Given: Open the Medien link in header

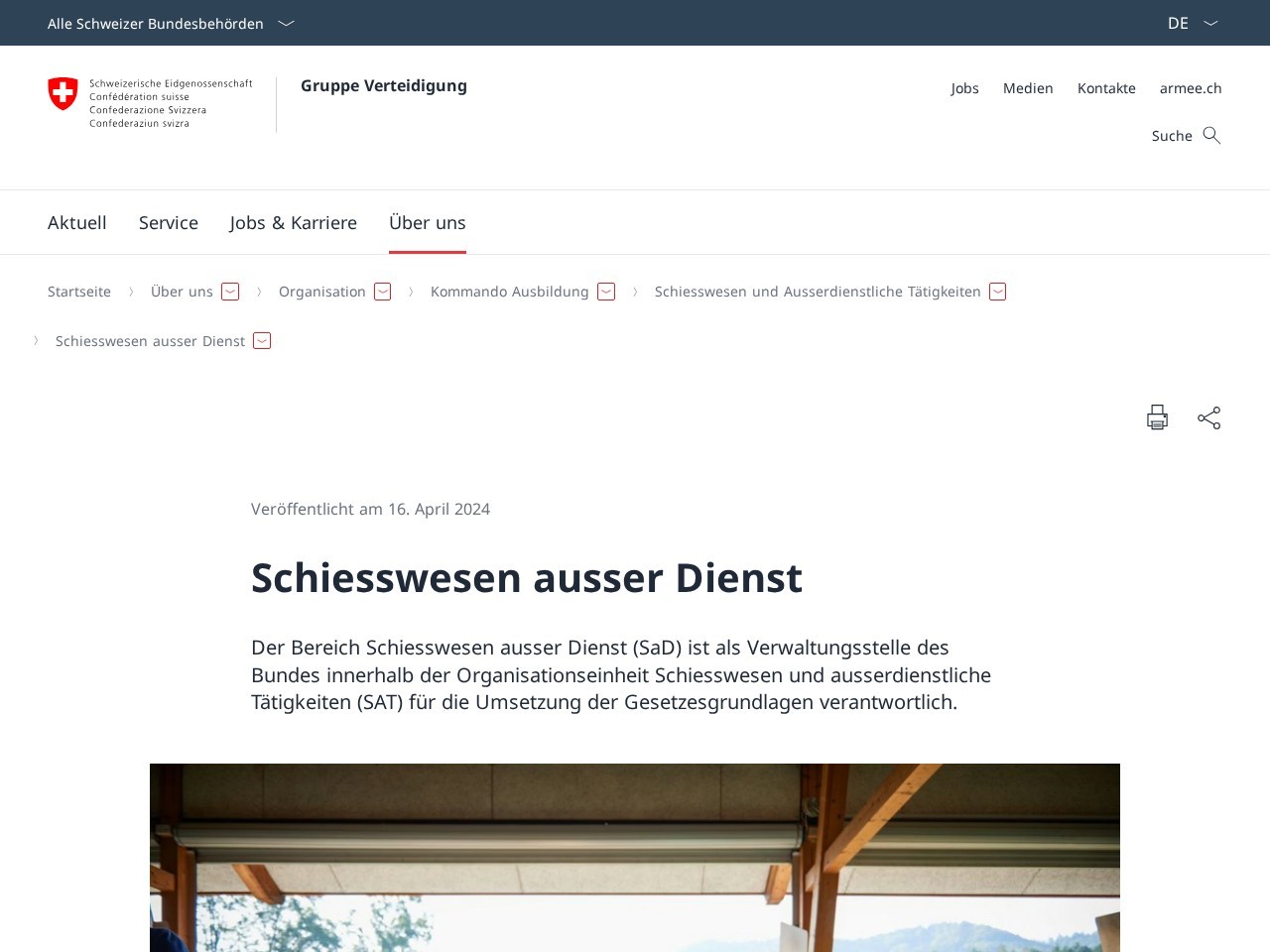Looking at the screenshot, I should pos(1028,88).
